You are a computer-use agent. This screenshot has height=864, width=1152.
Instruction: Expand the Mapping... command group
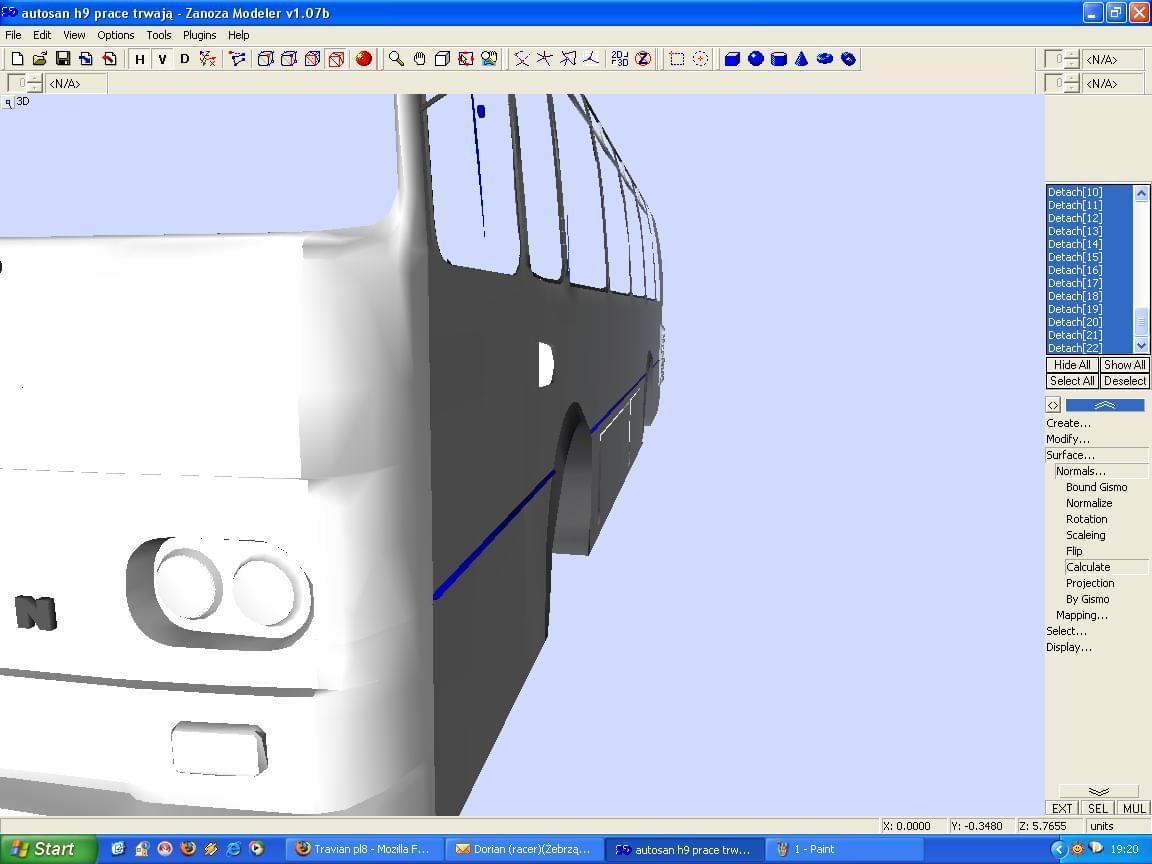click(1082, 615)
